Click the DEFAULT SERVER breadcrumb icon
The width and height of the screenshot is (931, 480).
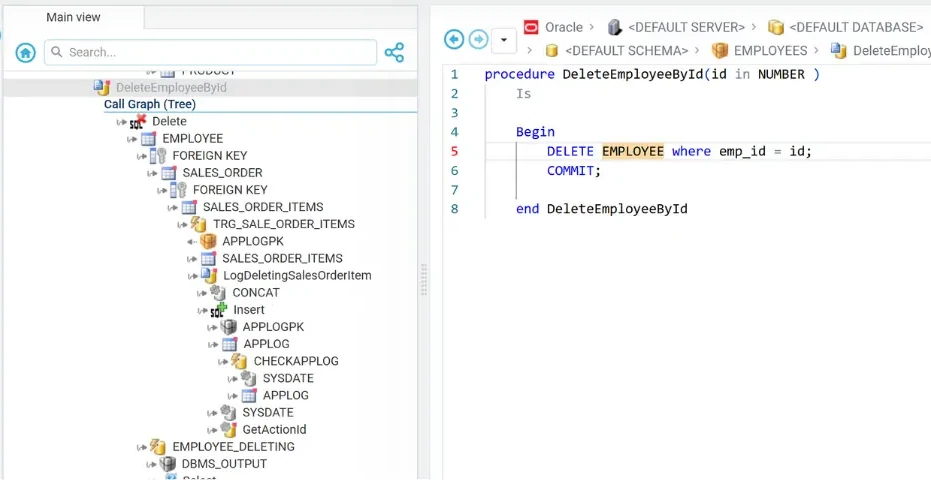pyautogui.click(x=615, y=27)
